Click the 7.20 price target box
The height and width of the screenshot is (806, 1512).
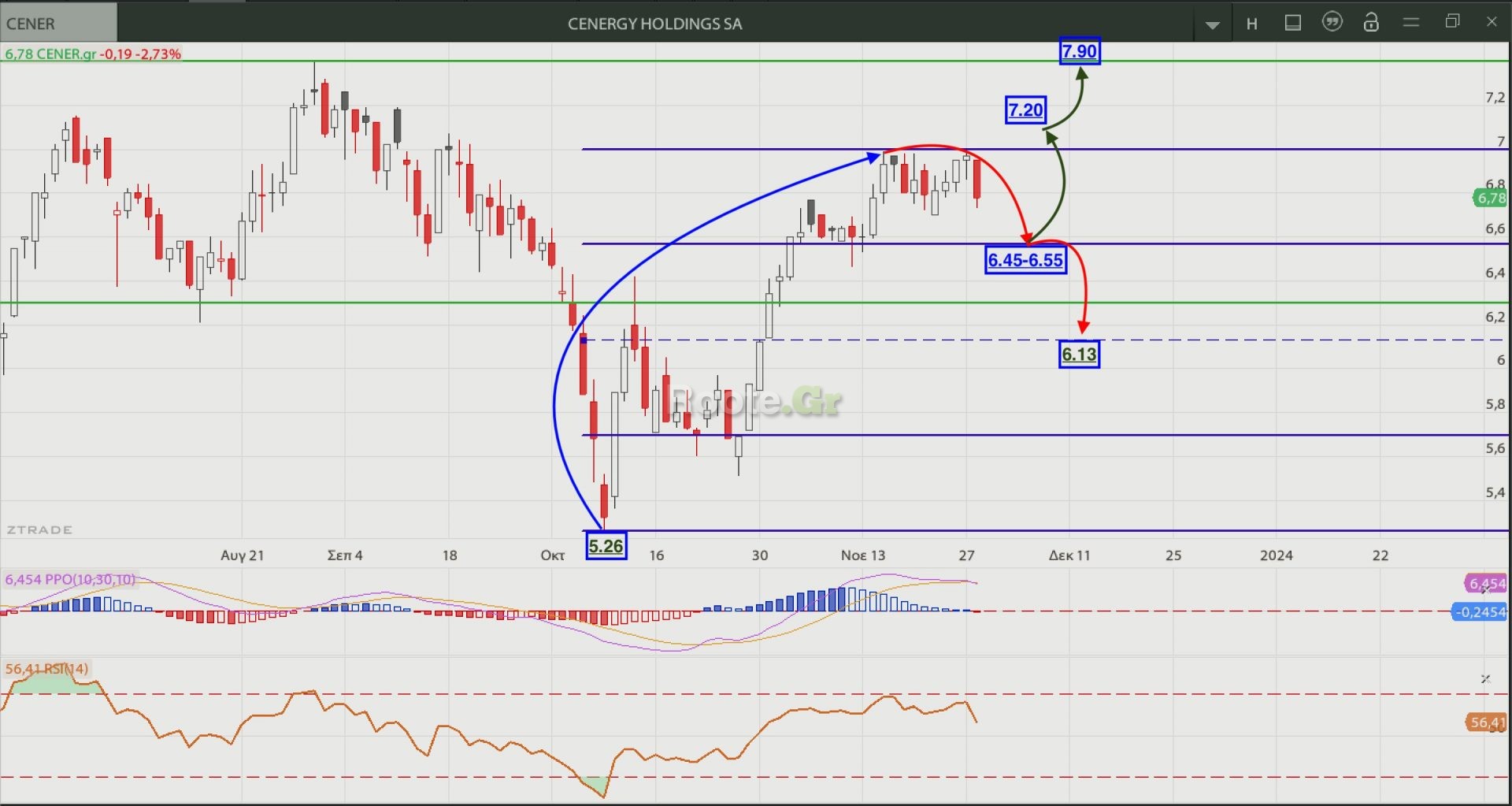click(1025, 110)
